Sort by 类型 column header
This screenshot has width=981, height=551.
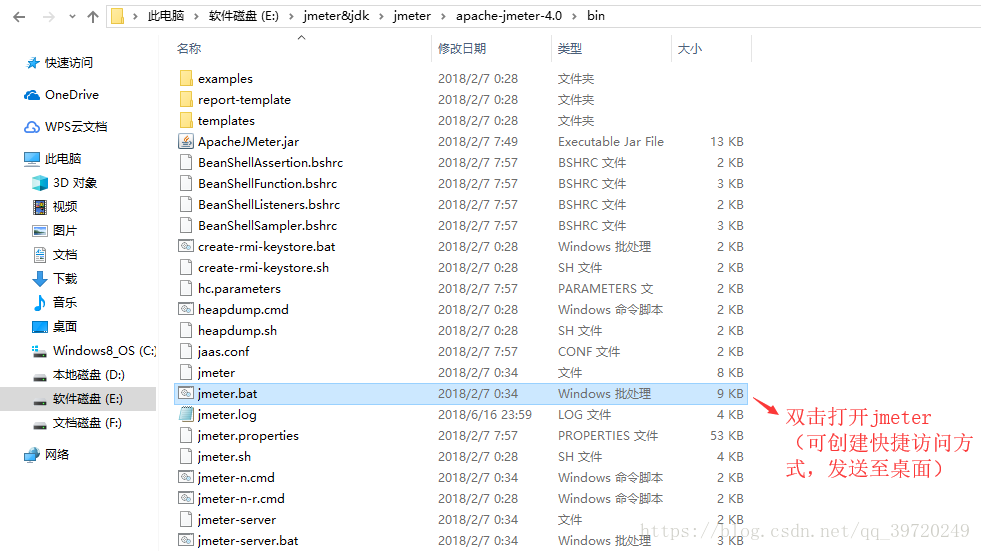pyautogui.click(x=569, y=48)
